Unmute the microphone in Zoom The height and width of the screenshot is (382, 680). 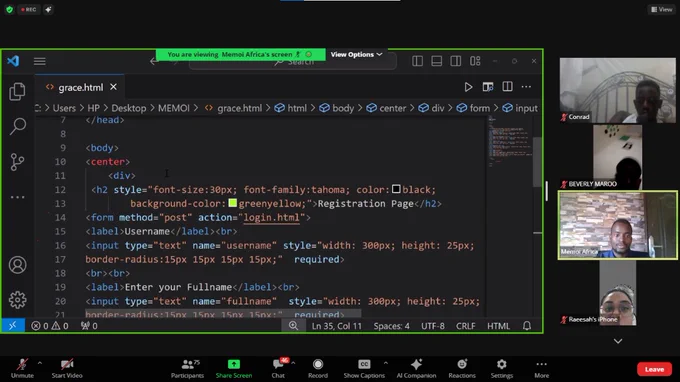pyautogui.click(x=22, y=369)
